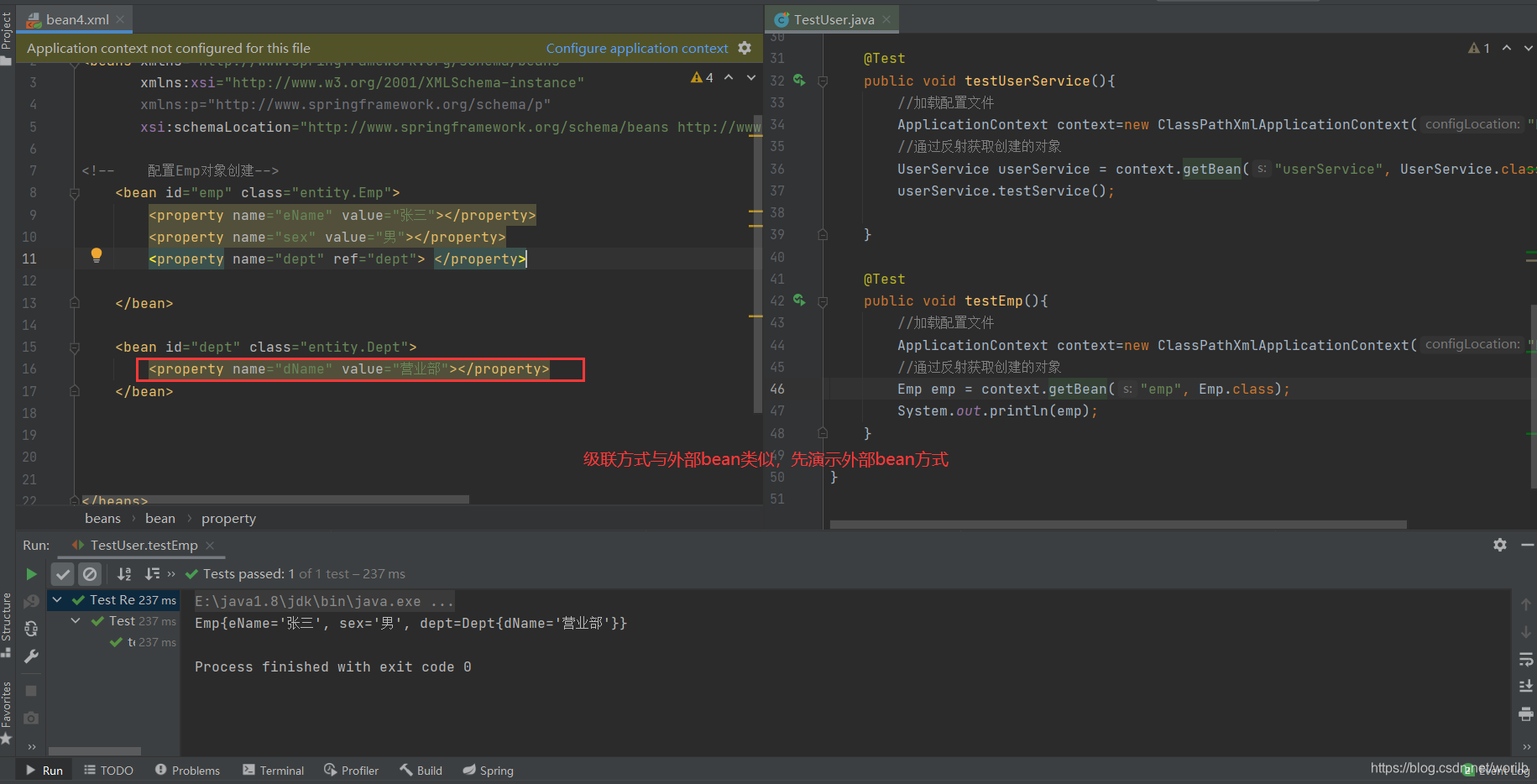Sort test results by duration
The width and height of the screenshot is (1537, 784).
point(152,574)
